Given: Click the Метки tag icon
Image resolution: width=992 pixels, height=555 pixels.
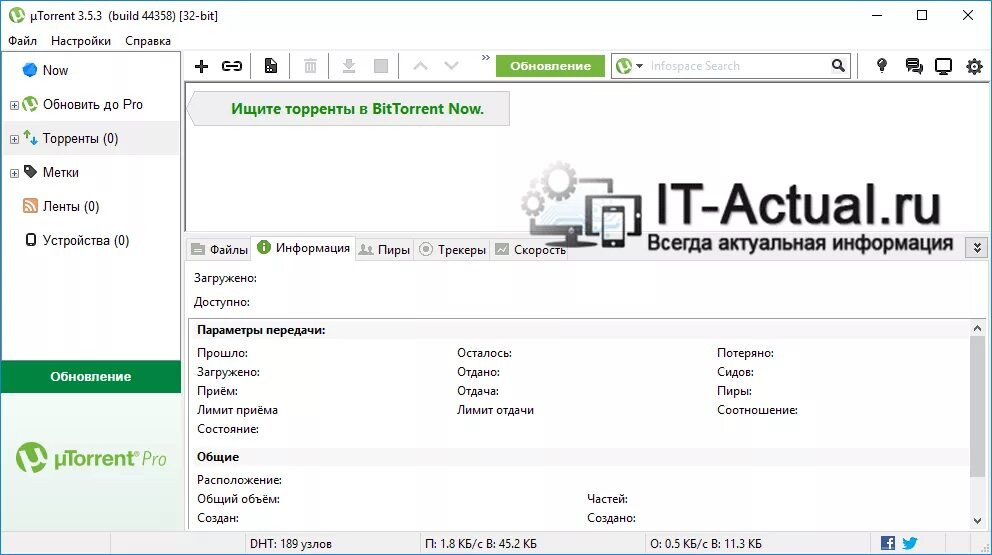Looking at the screenshot, I should (30, 171).
